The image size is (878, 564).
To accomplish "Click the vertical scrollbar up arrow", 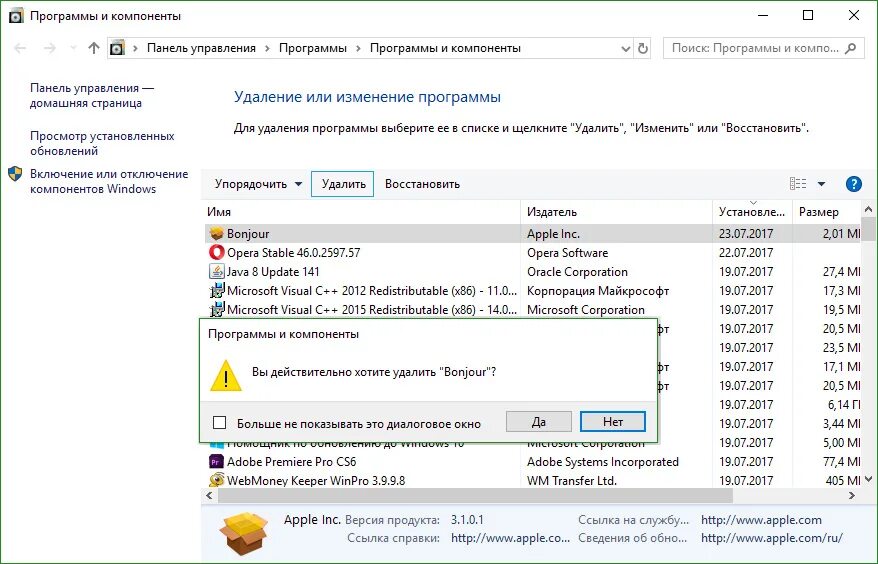I will (868, 209).
